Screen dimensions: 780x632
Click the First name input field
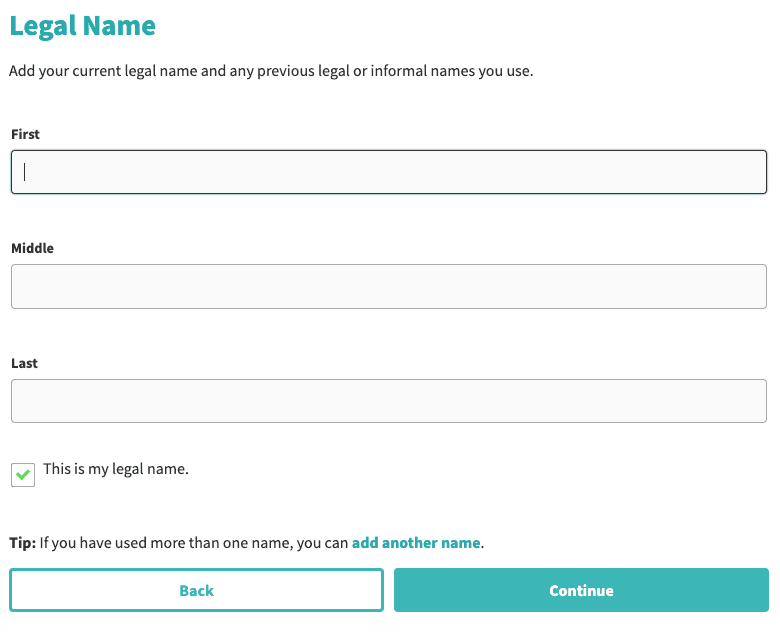point(388,172)
